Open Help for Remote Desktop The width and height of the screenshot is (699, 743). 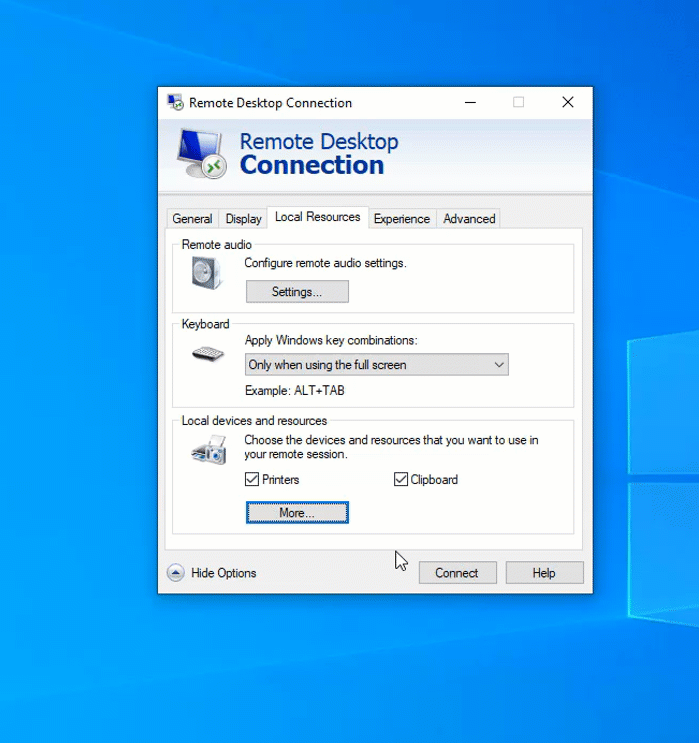(x=544, y=573)
